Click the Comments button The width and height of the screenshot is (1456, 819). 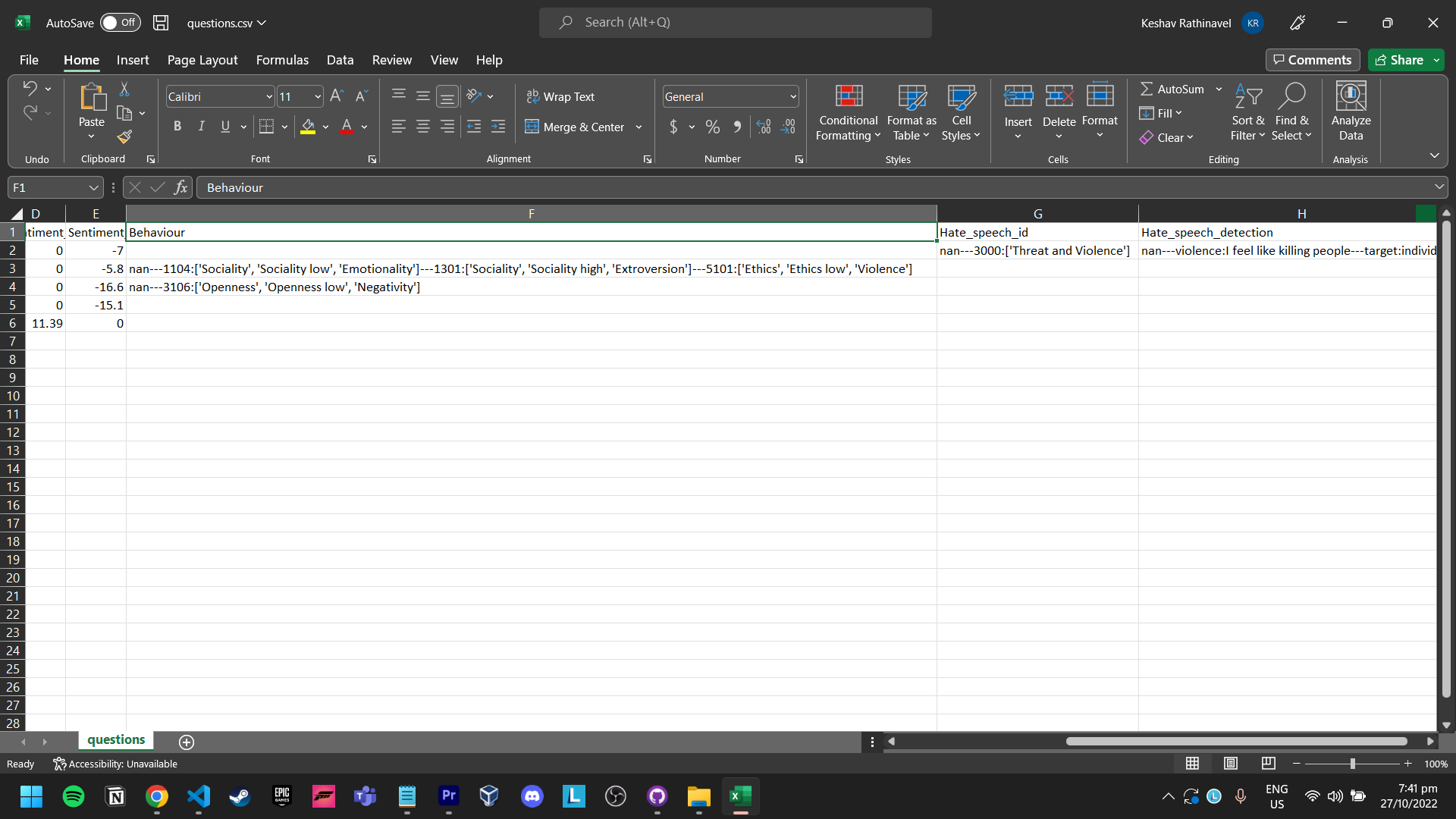coord(1312,60)
